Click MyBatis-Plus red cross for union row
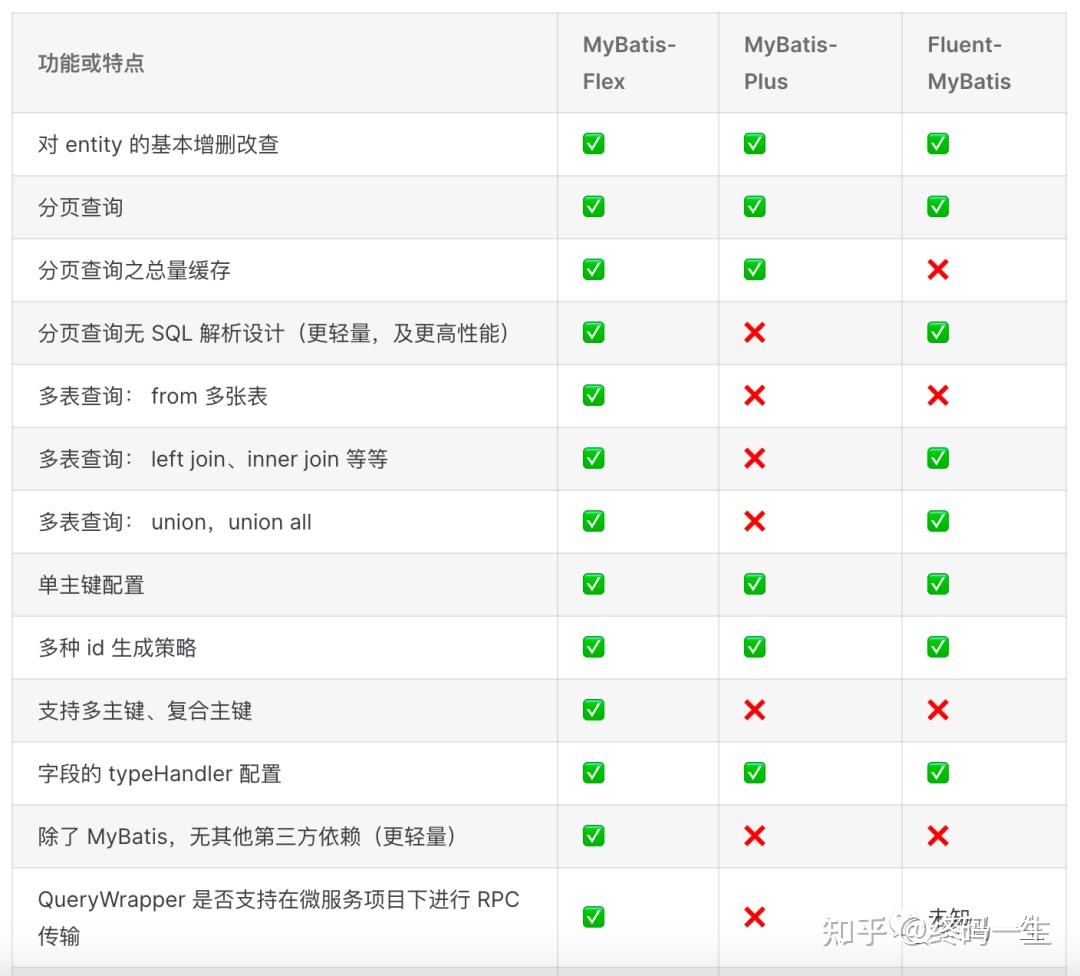The width and height of the screenshot is (1080, 976). 754,521
